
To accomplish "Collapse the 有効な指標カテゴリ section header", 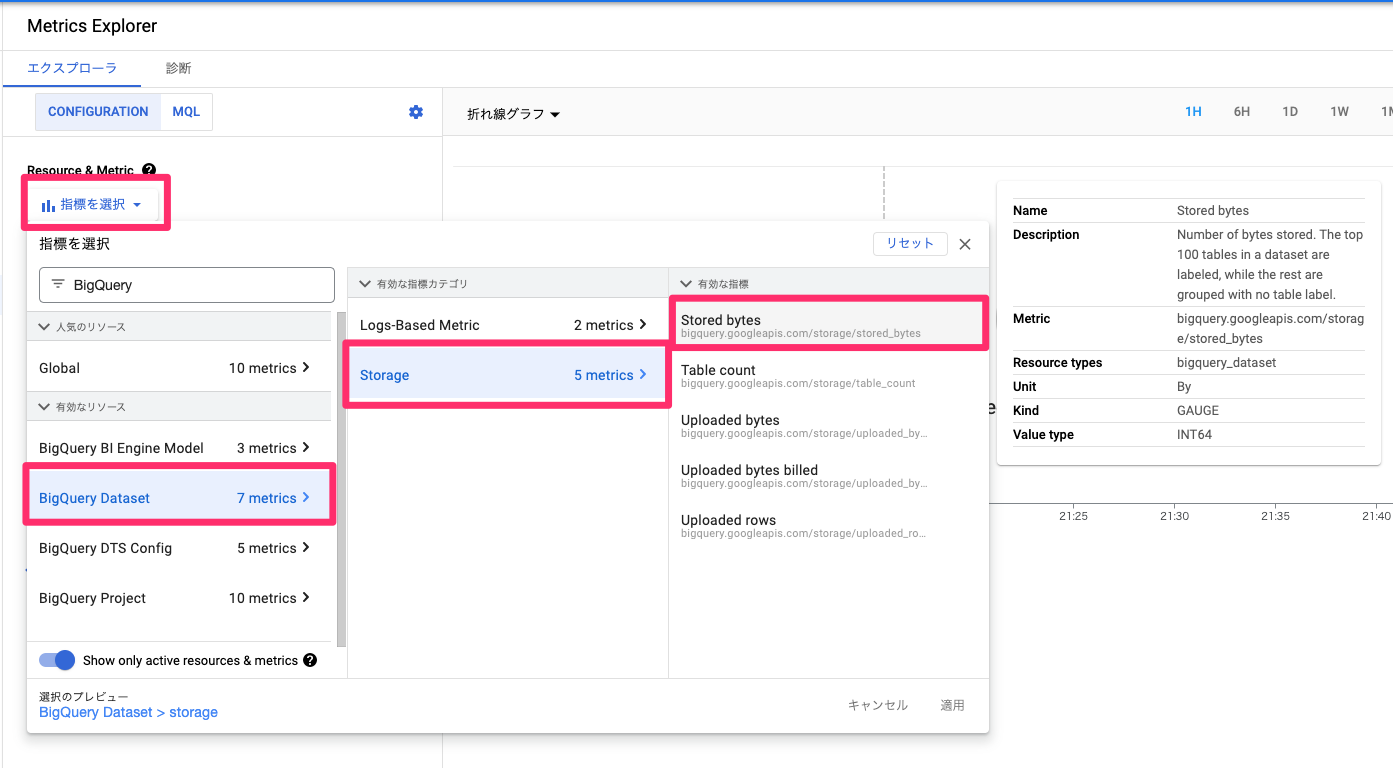I will pos(365,284).
